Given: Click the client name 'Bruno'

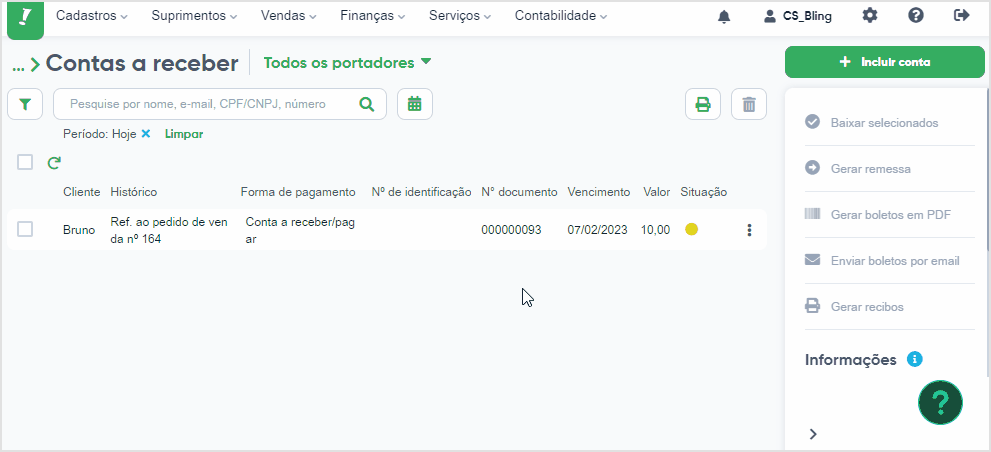Looking at the screenshot, I should 79,230.
